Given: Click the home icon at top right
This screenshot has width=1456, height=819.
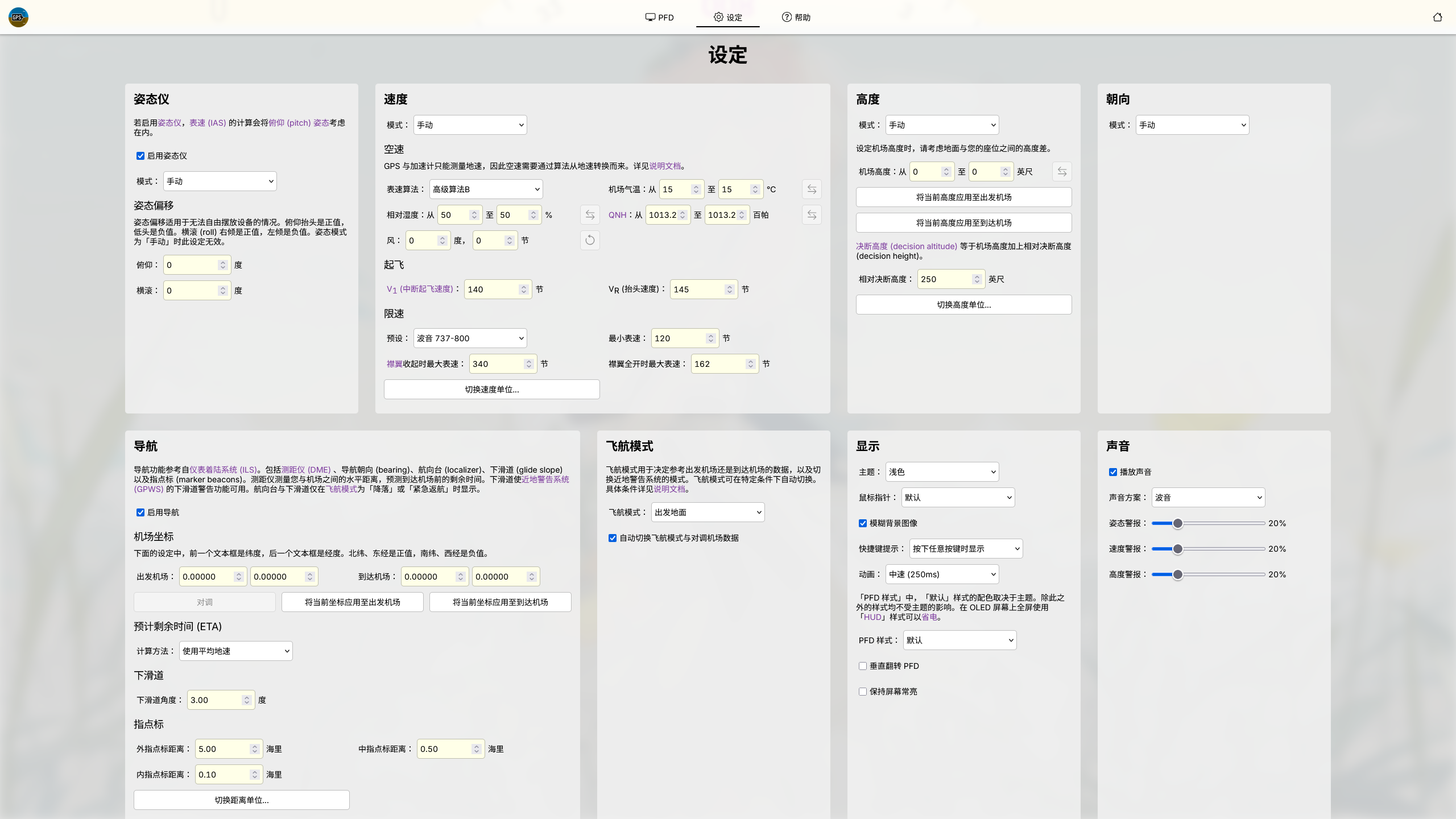Looking at the screenshot, I should [x=1437, y=17].
